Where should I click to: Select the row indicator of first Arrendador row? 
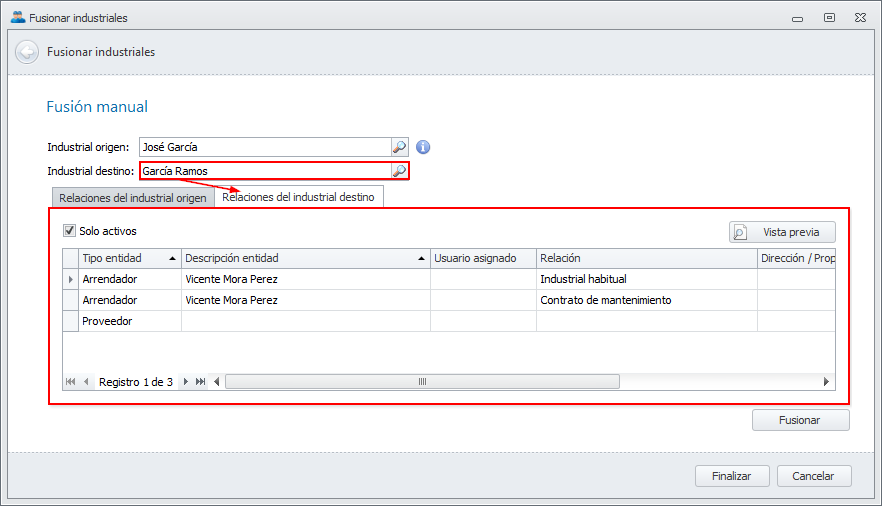pos(70,279)
